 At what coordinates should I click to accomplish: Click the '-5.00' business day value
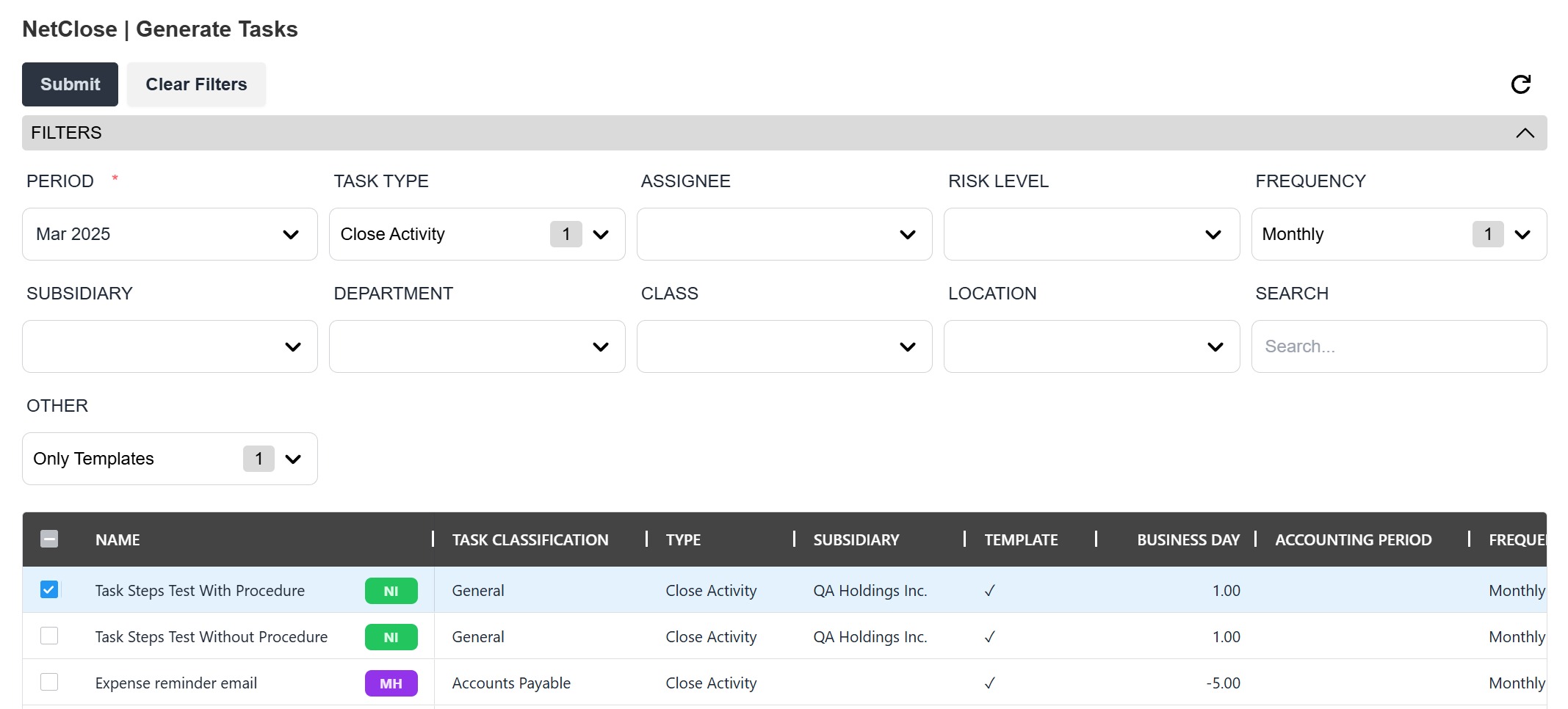point(1223,683)
